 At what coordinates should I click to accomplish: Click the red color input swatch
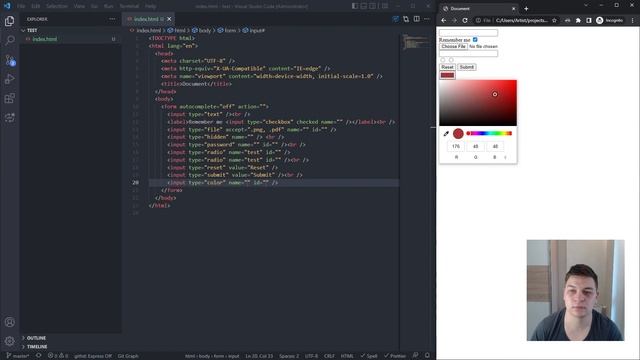[x=447, y=75]
